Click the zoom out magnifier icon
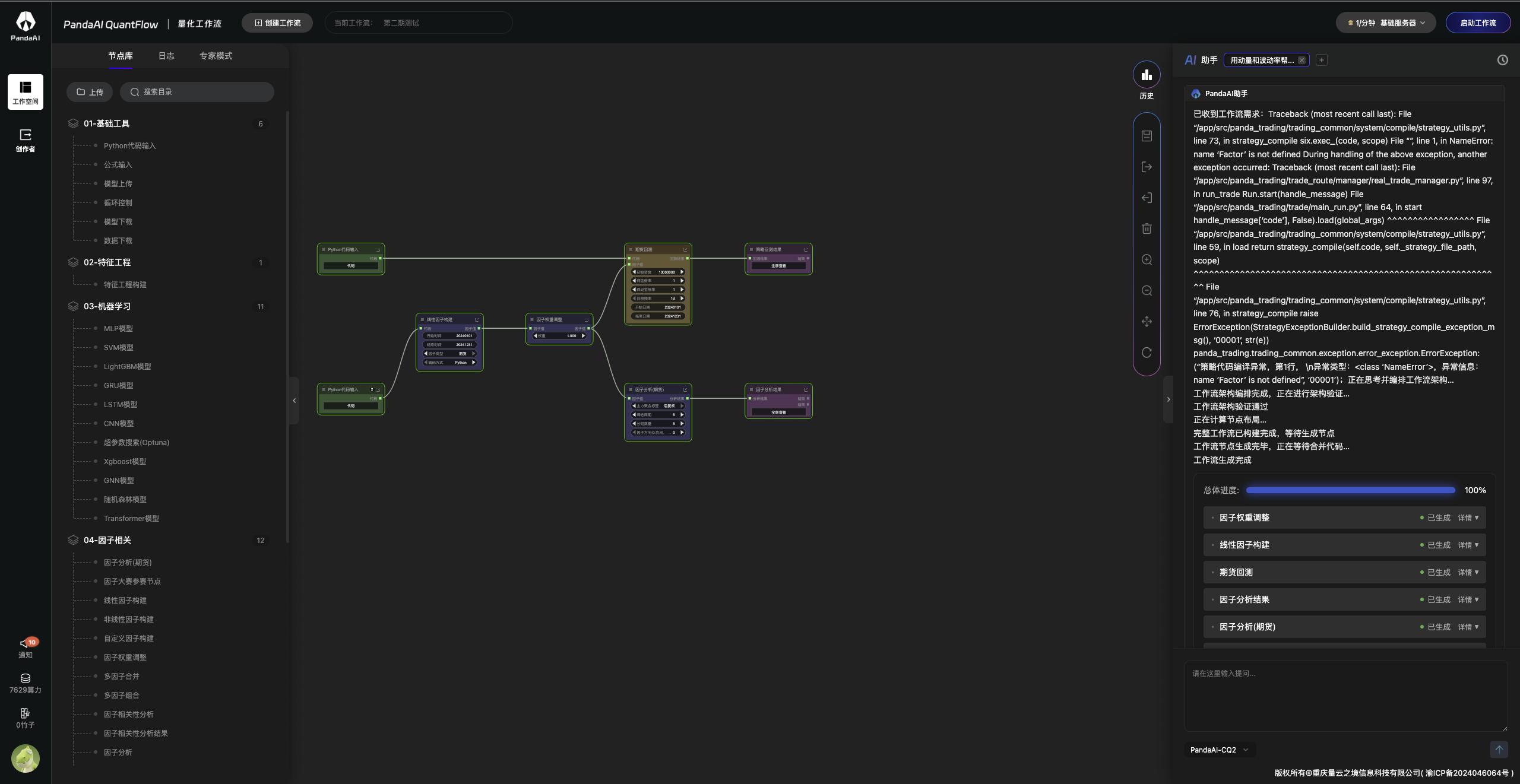 point(1147,291)
